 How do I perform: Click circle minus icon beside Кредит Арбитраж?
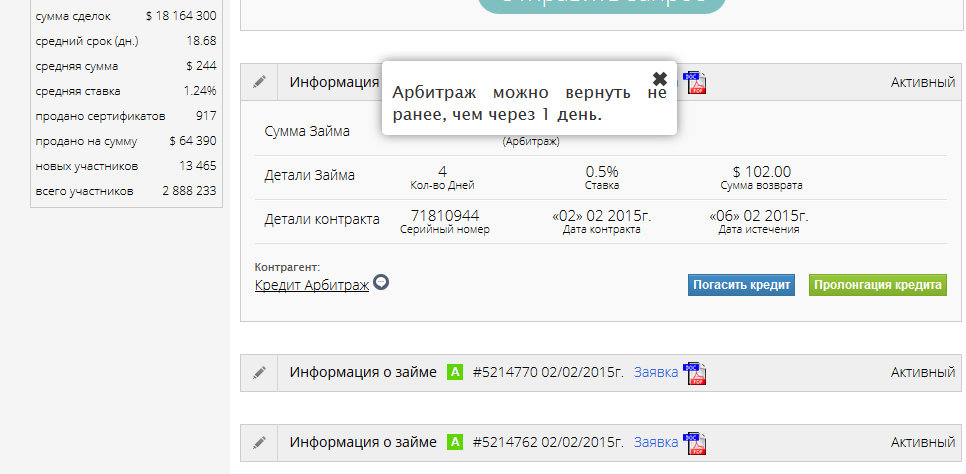381,282
